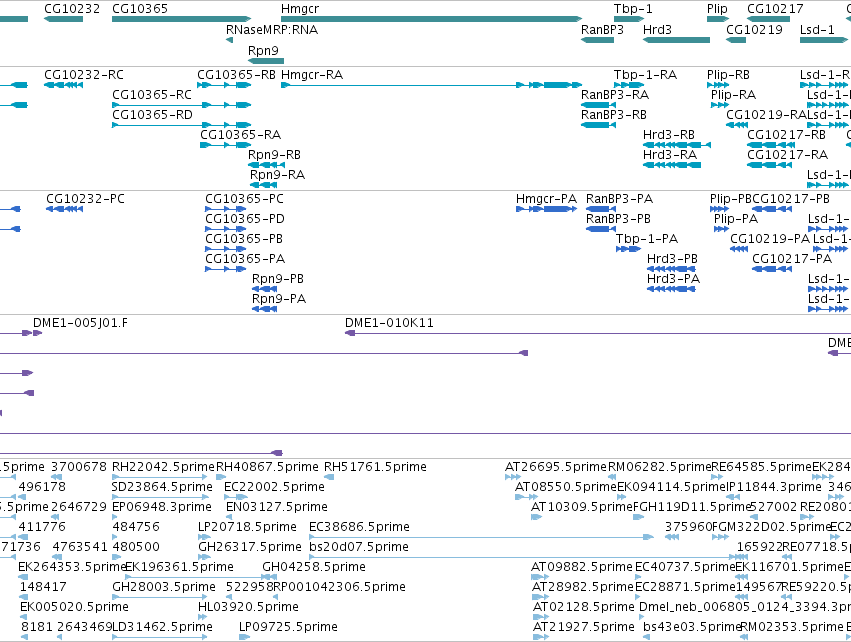851x642 pixels.
Task: Click transcript CG10217-RB
Action: (x=786, y=135)
